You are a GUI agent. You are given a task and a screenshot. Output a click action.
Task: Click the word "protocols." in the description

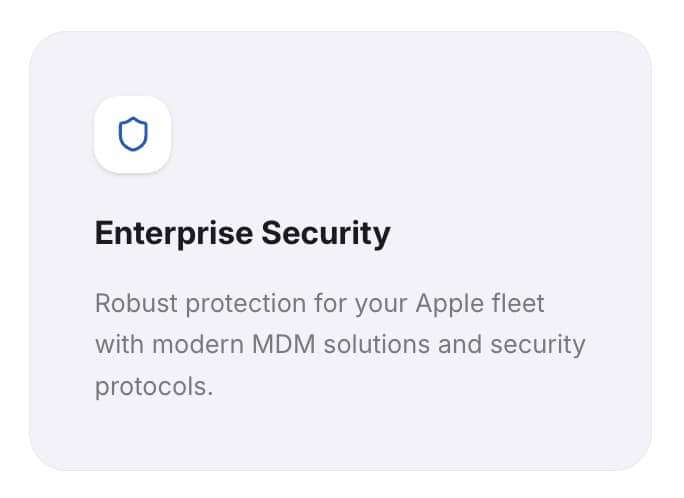tap(154, 386)
